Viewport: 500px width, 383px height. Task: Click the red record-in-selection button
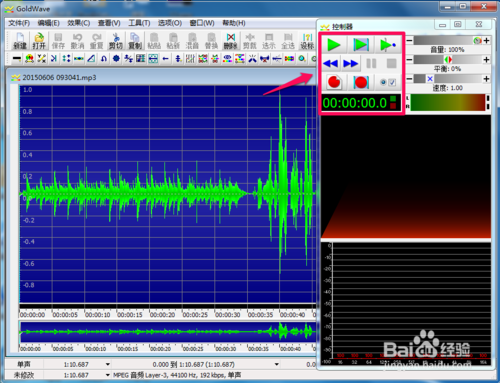[x=361, y=82]
